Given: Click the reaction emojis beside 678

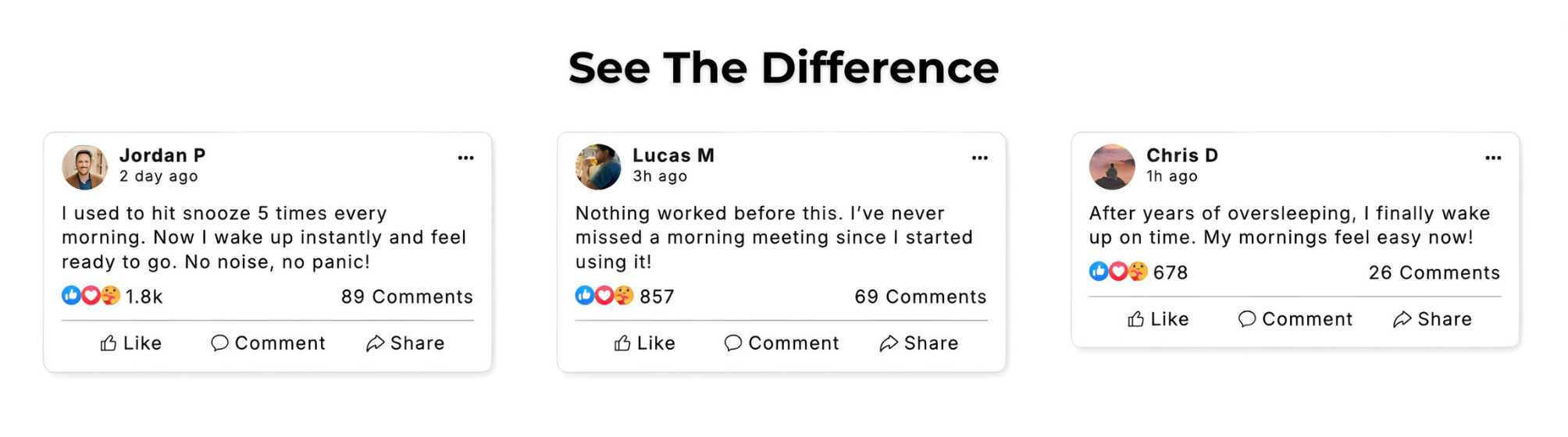Looking at the screenshot, I should click(1118, 272).
